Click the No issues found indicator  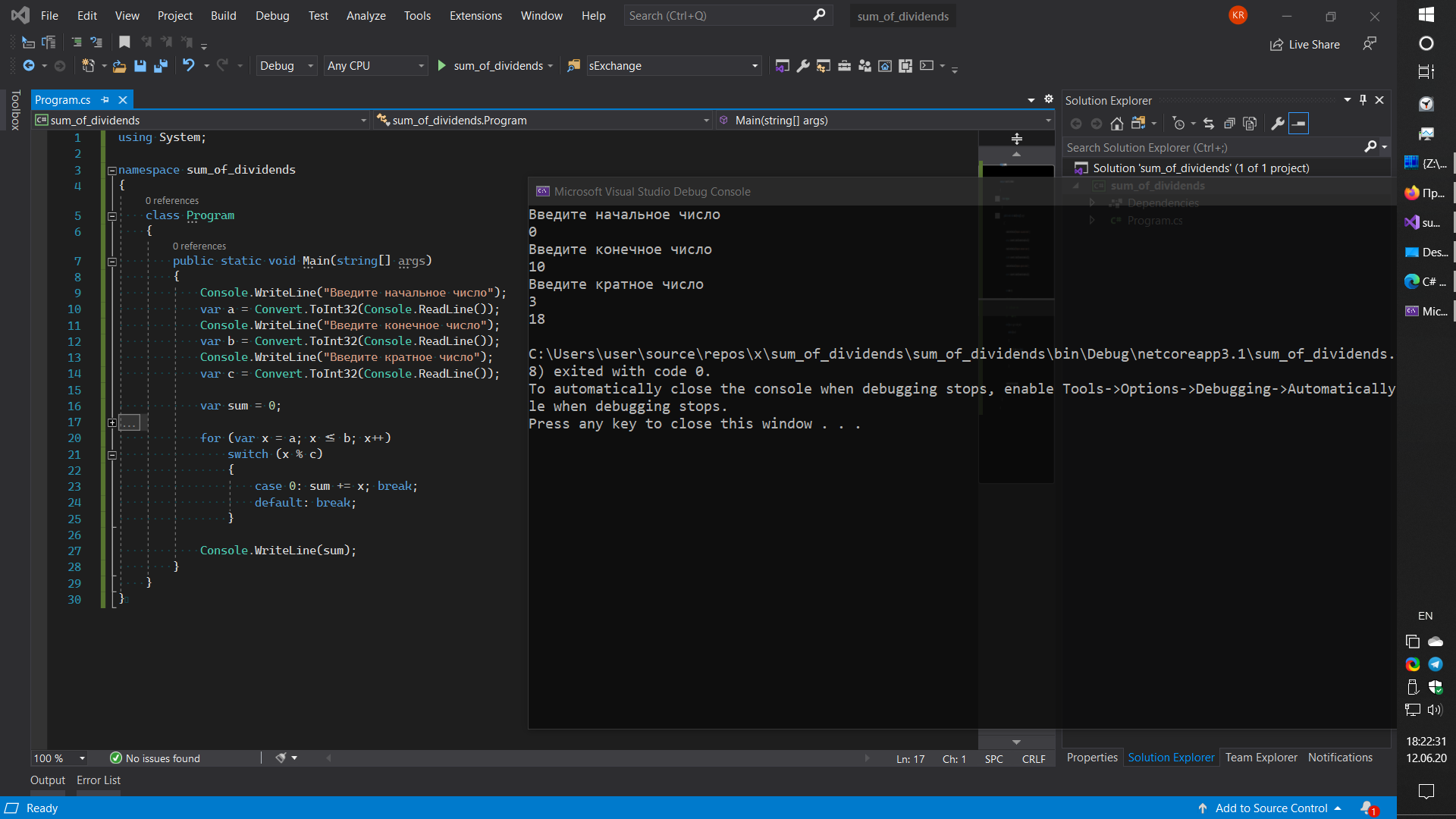(155, 758)
